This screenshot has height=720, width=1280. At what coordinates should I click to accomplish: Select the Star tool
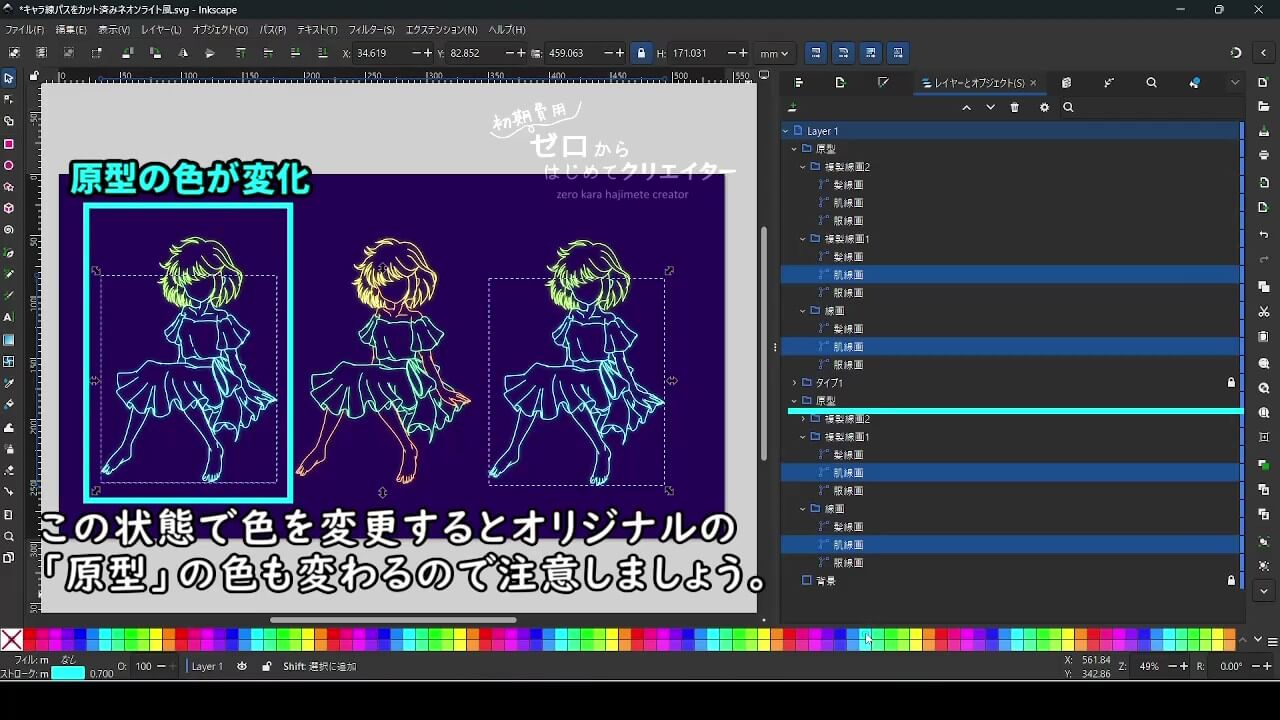(x=10, y=186)
